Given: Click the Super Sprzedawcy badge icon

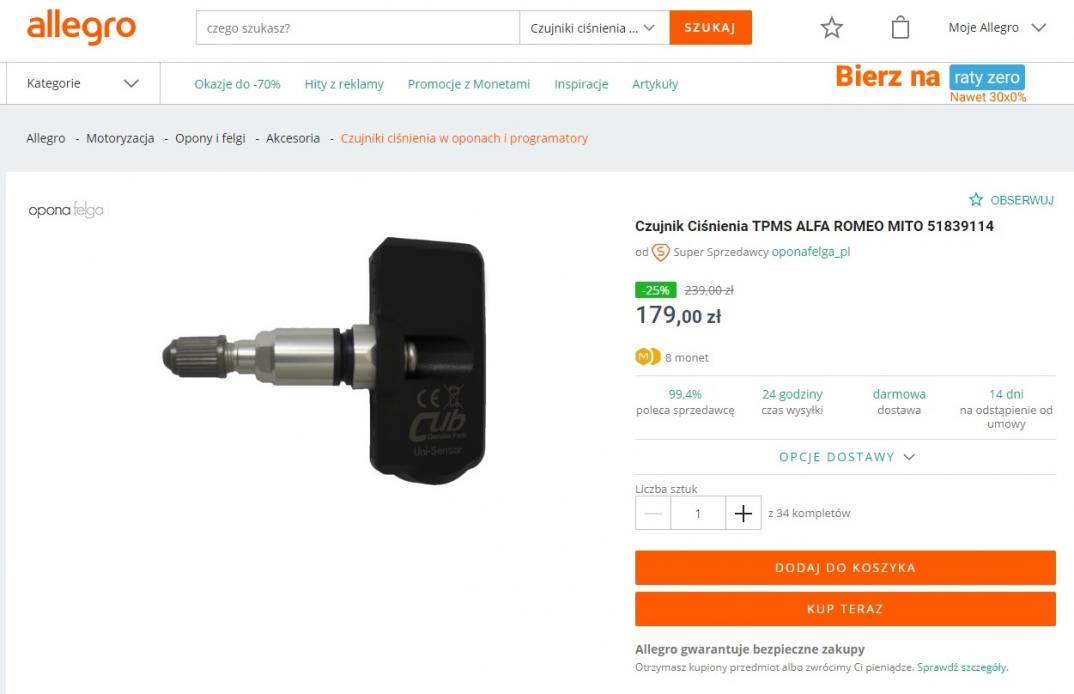Looking at the screenshot, I should coord(660,252).
